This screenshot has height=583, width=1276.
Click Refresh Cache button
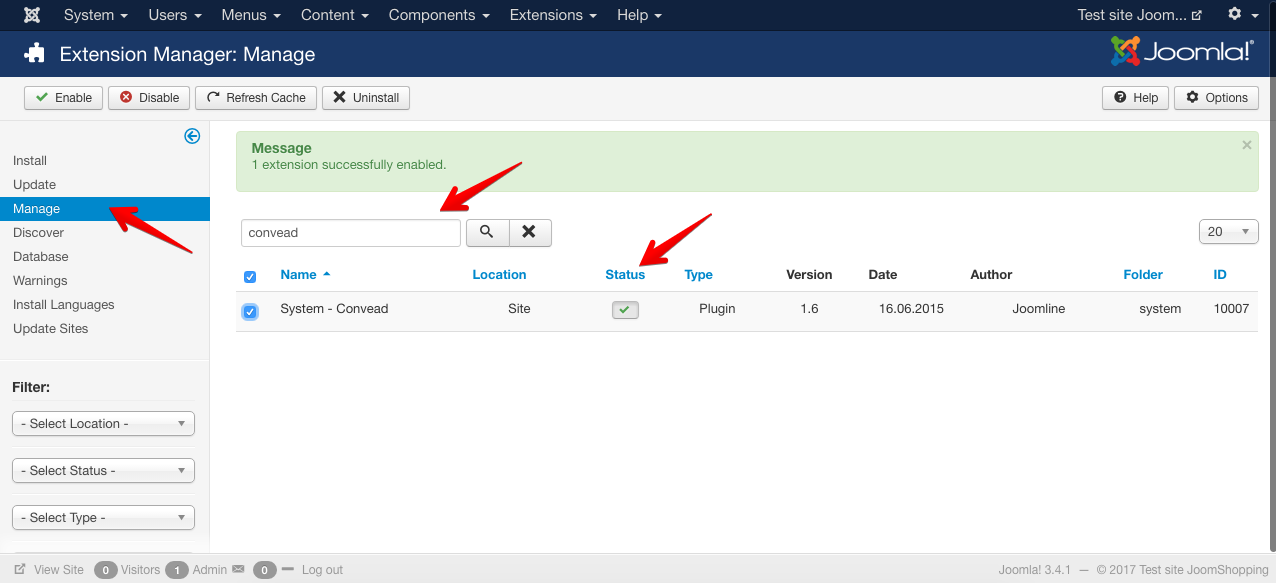tap(256, 97)
